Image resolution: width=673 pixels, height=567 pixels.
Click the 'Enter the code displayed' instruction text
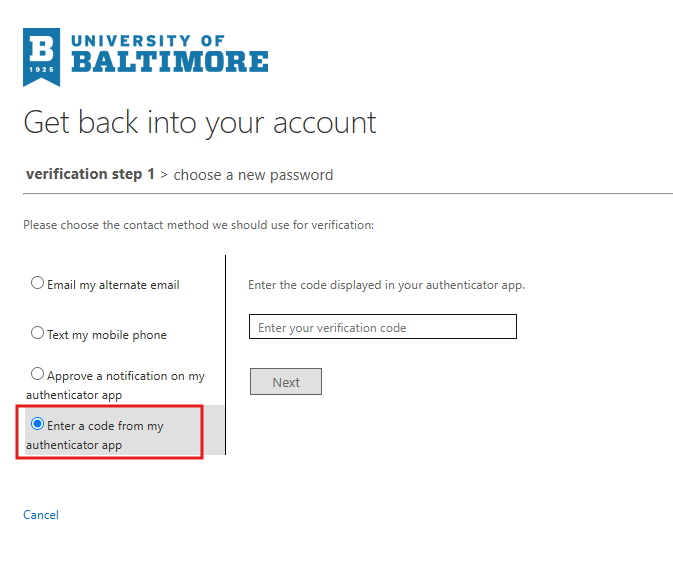pos(386,285)
